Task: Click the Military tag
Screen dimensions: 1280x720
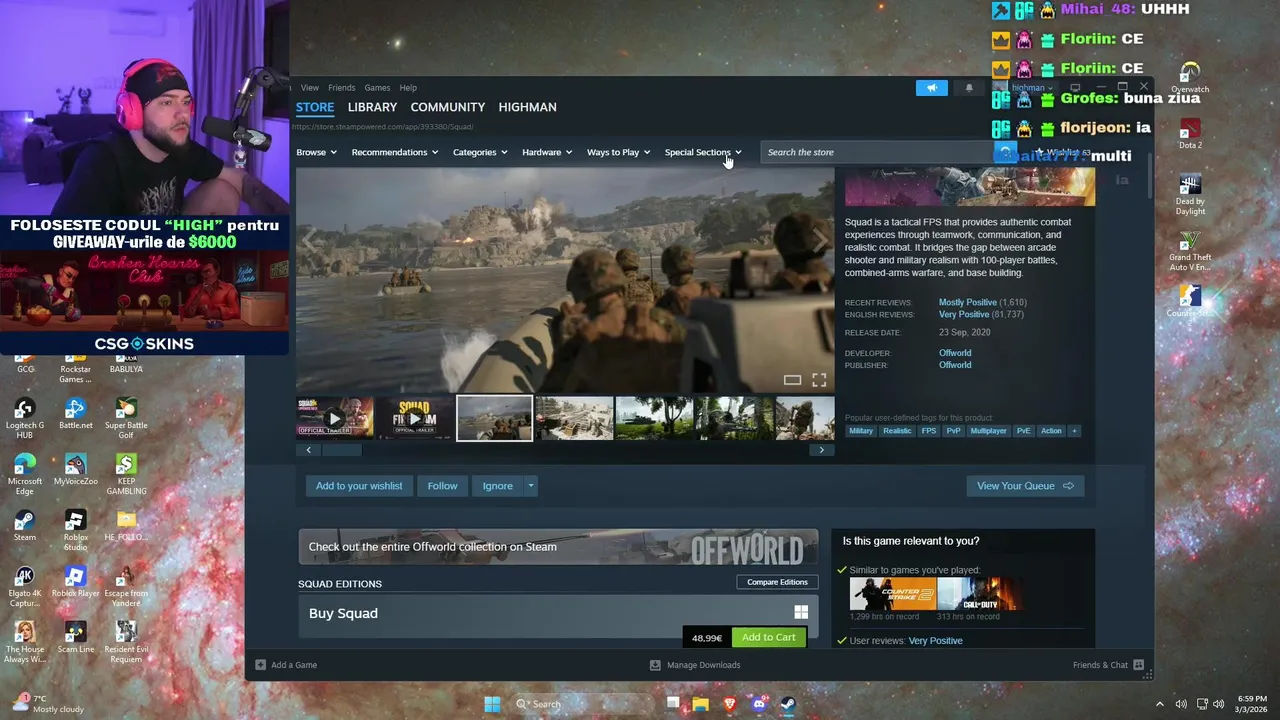Action: (x=861, y=431)
